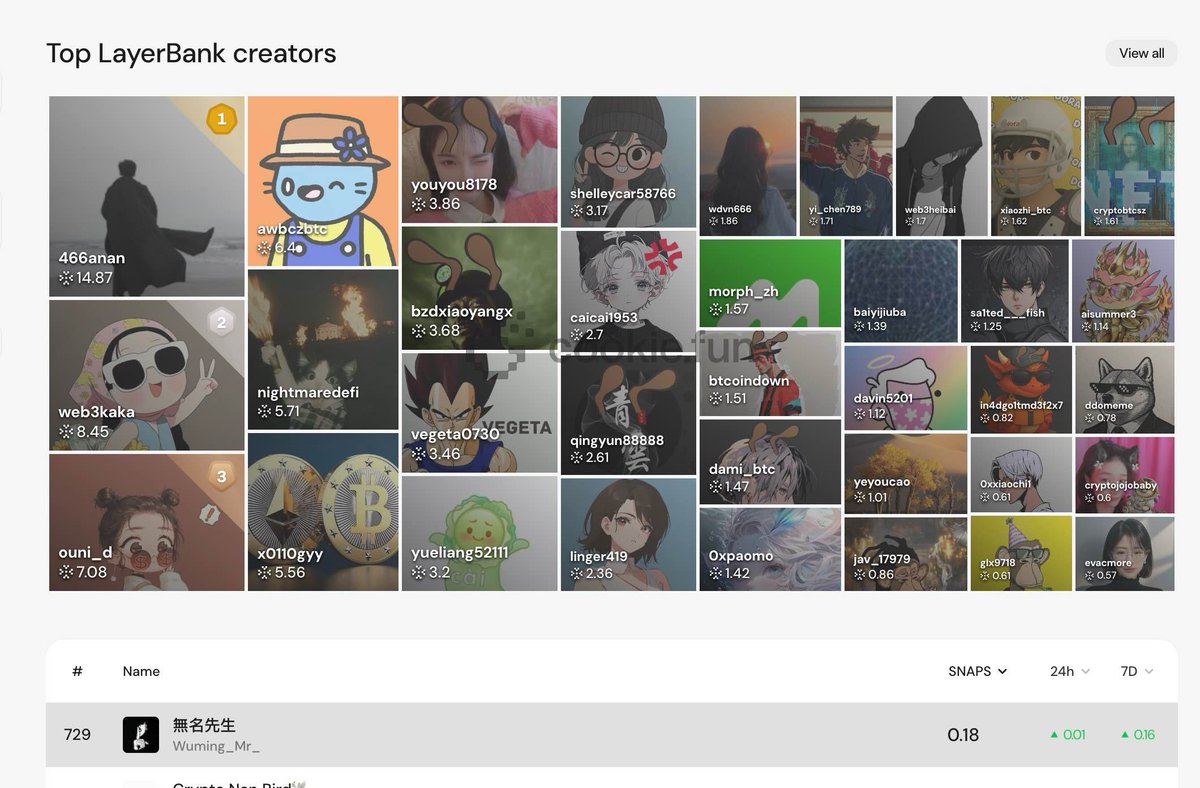The image size is (1200, 788).
Task: Open the in4dg0ltmd3f2x7 creator tile
Action: (x=1021, y=389)
